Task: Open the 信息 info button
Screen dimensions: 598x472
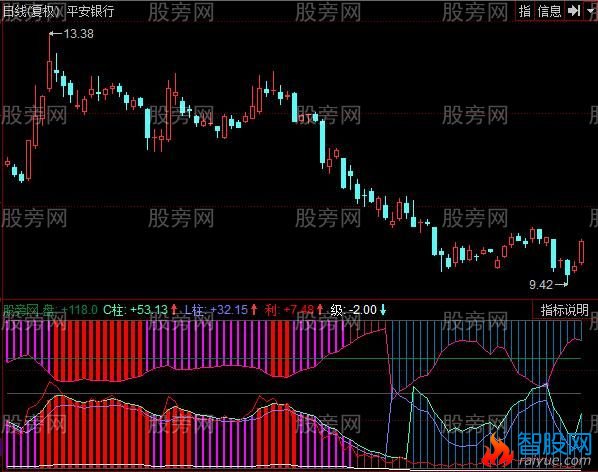Action: [549, 11]
